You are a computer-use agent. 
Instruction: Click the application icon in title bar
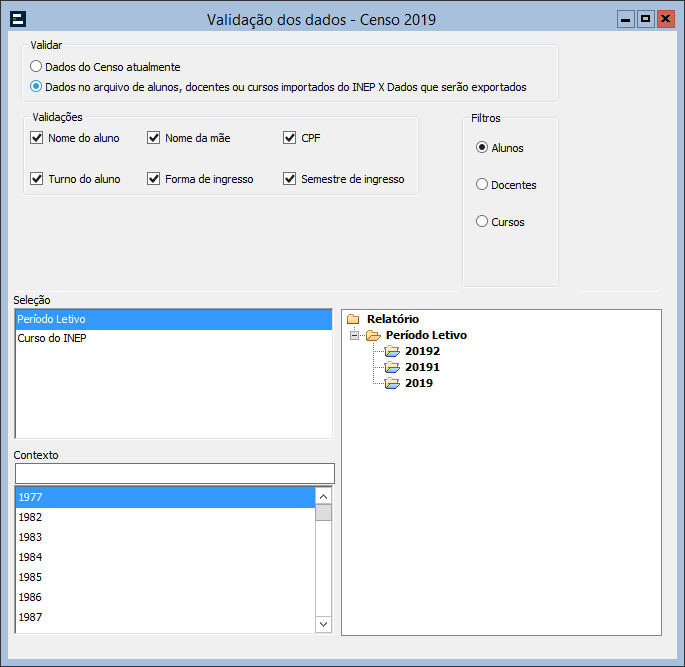coord(18,19)
